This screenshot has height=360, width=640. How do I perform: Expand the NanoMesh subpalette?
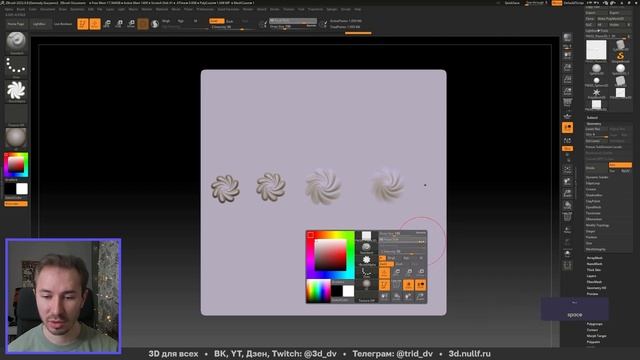coord(594,264)
